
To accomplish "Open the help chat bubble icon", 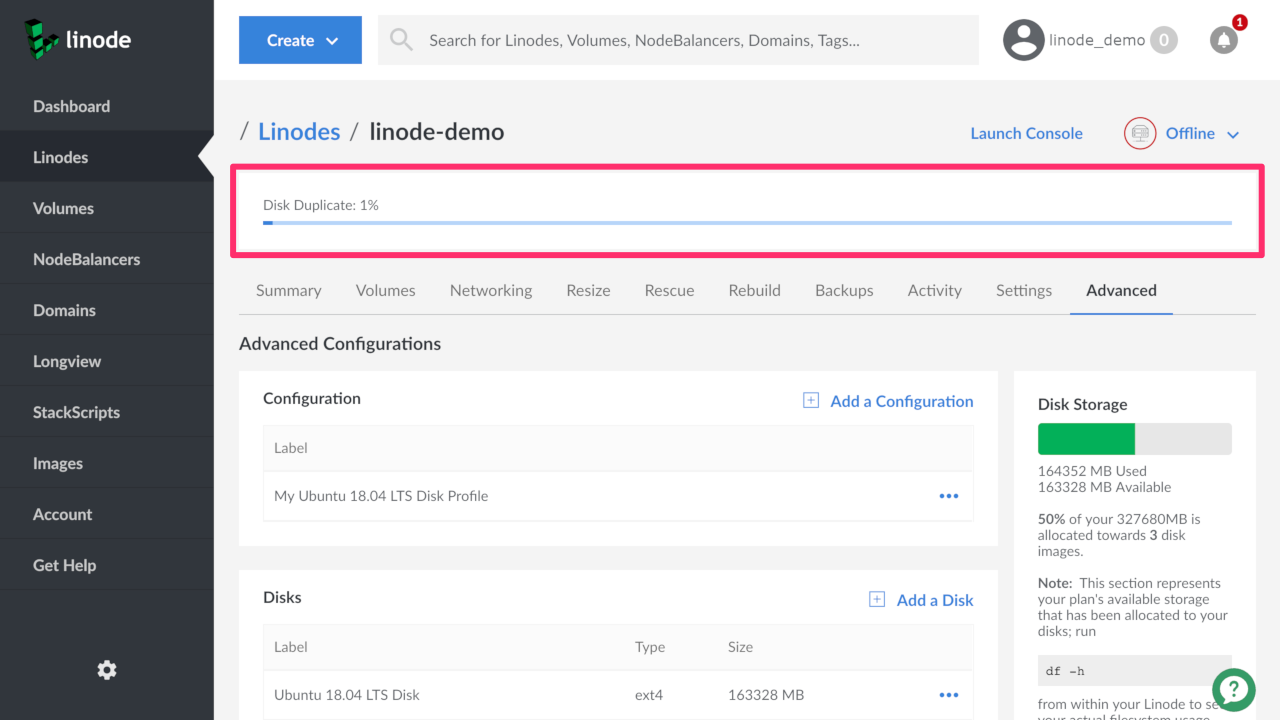I will (x=1234, y=689).
